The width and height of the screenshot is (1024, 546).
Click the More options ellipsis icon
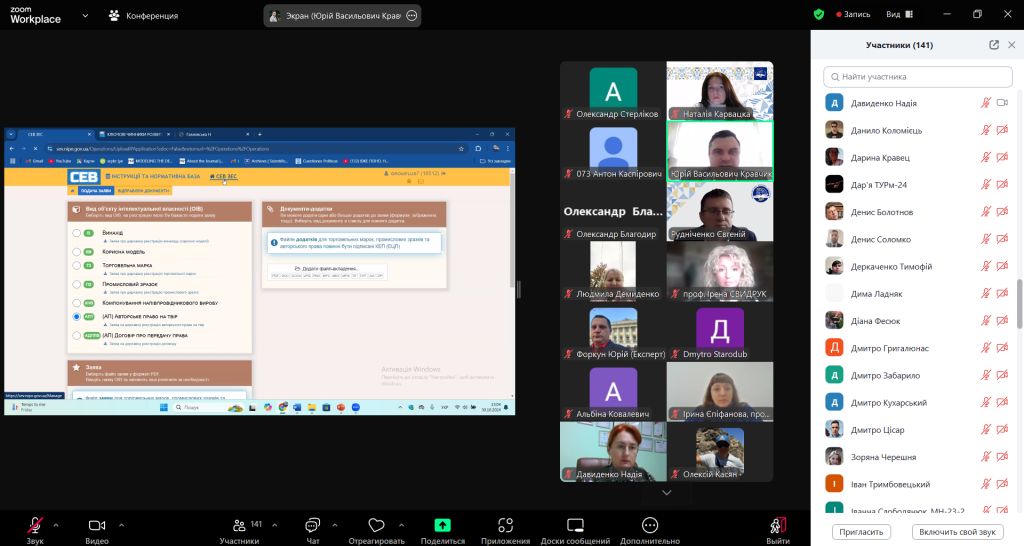pos(650,525)
